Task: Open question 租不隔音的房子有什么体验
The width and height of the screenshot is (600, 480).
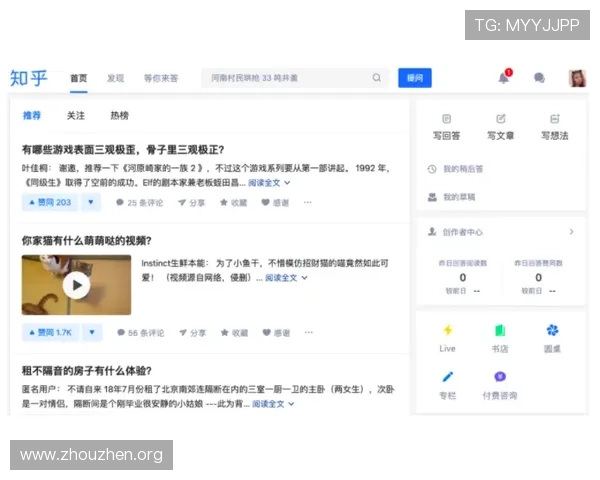Action: 86,371
